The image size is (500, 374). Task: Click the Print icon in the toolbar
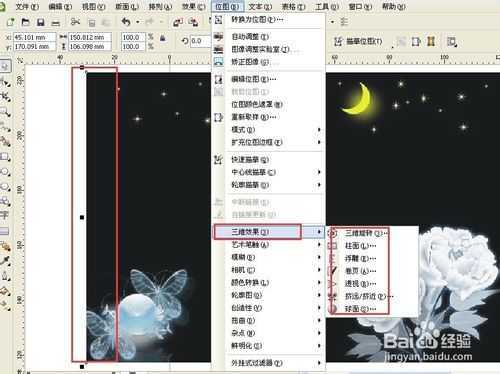point(56,23)
